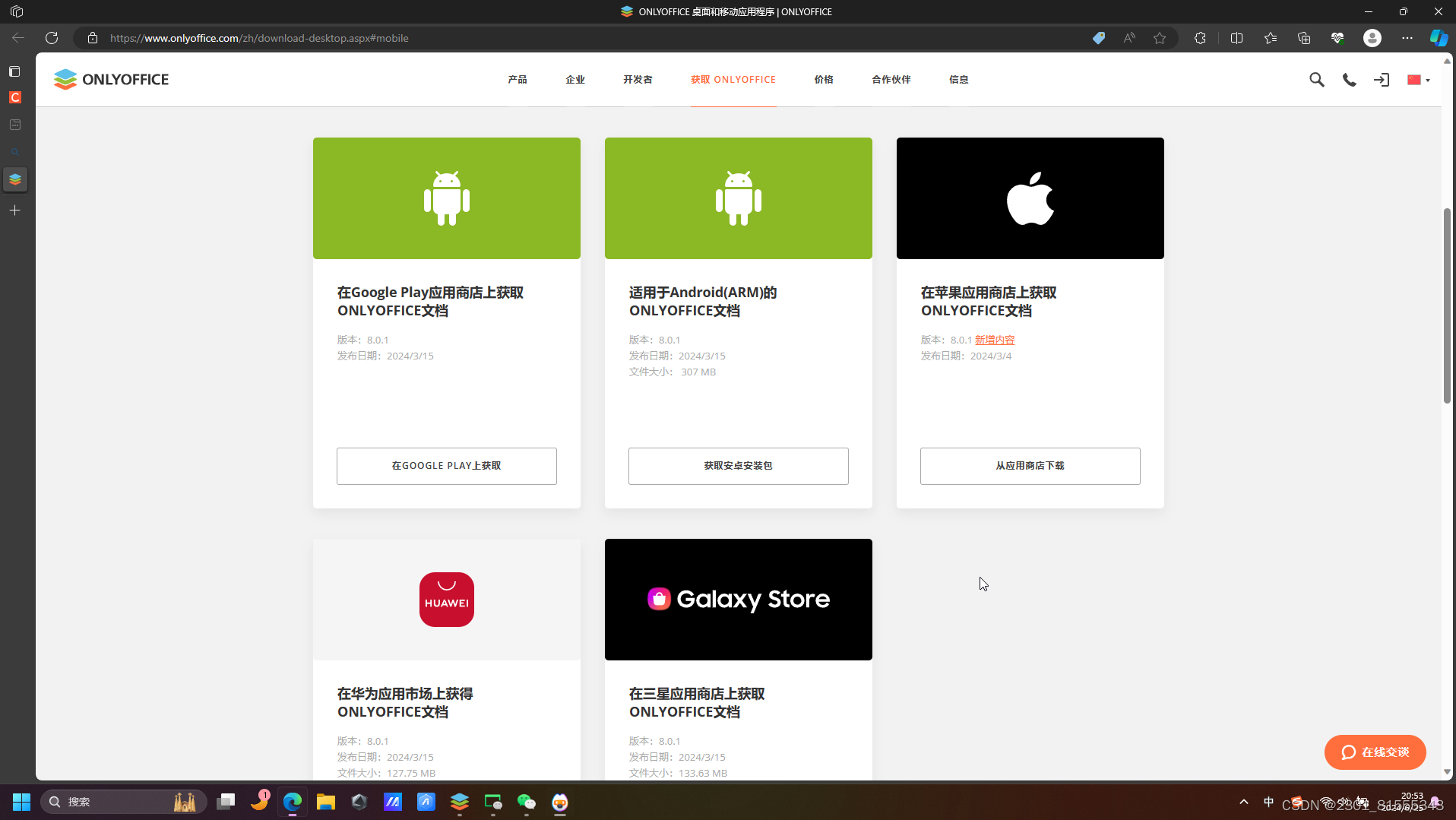
Task: Open the 企业 menu
Action: click(575, 80)
